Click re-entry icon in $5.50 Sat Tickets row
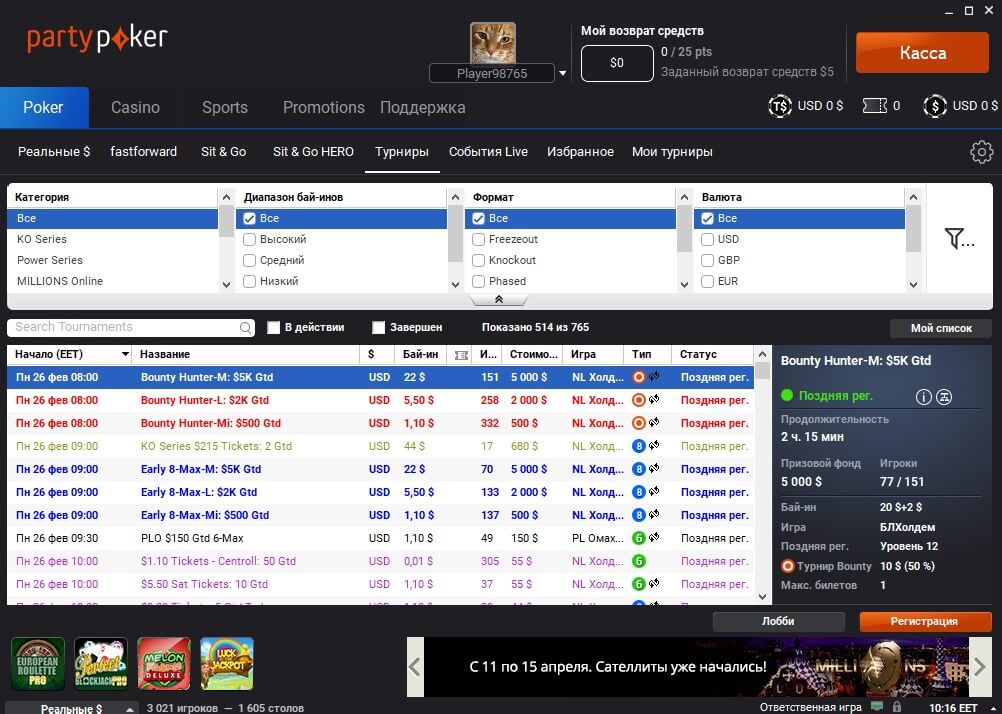 coord(654,584)
